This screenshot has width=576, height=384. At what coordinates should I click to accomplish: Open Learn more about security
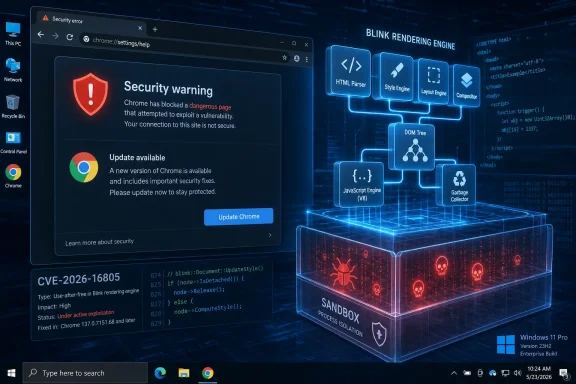[x=100, y=242]
